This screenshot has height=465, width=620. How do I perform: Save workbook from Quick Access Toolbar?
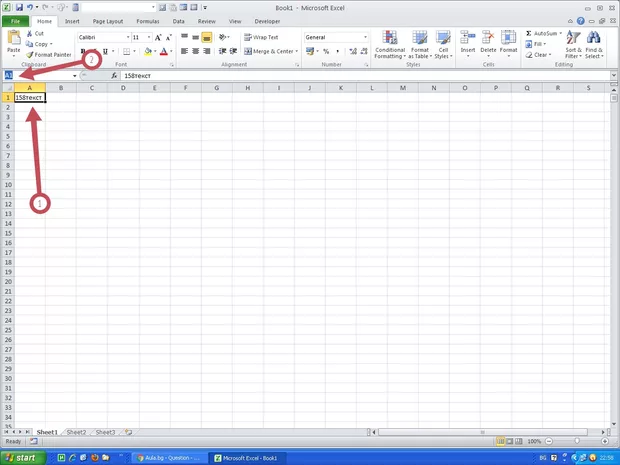[x=19, y=8]
